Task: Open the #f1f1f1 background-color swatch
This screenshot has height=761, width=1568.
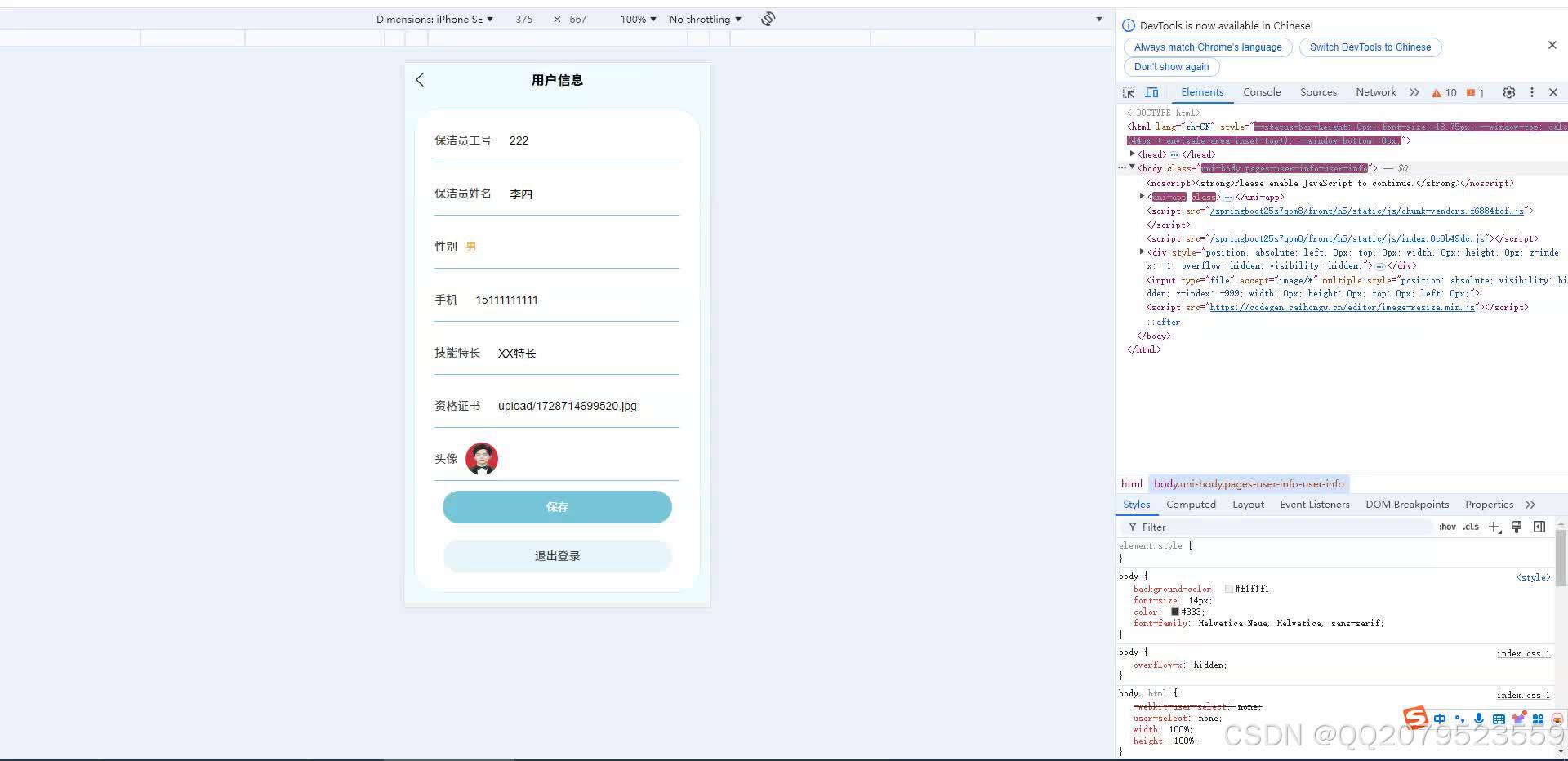Action: (x=1229, y=589)
